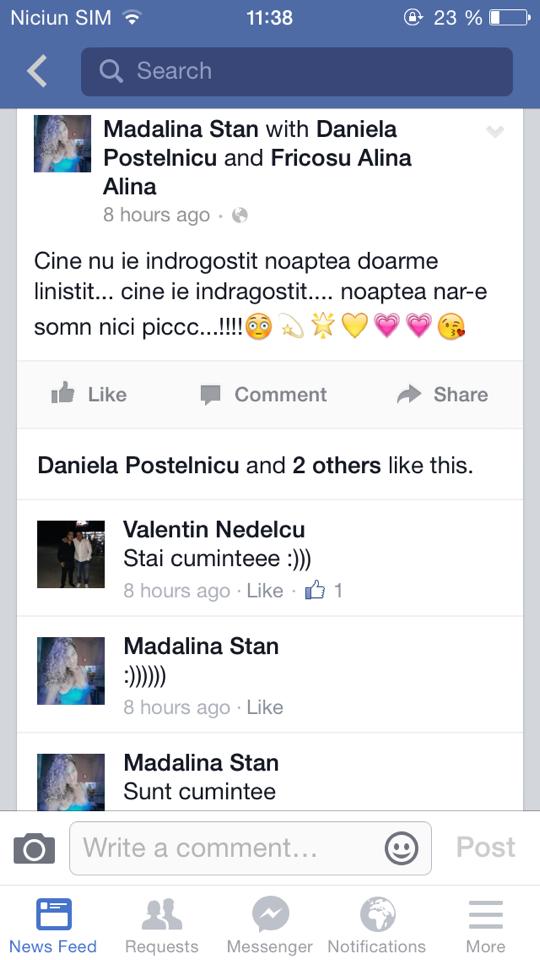Open the emoji smiley picker

tap(402, 849)
